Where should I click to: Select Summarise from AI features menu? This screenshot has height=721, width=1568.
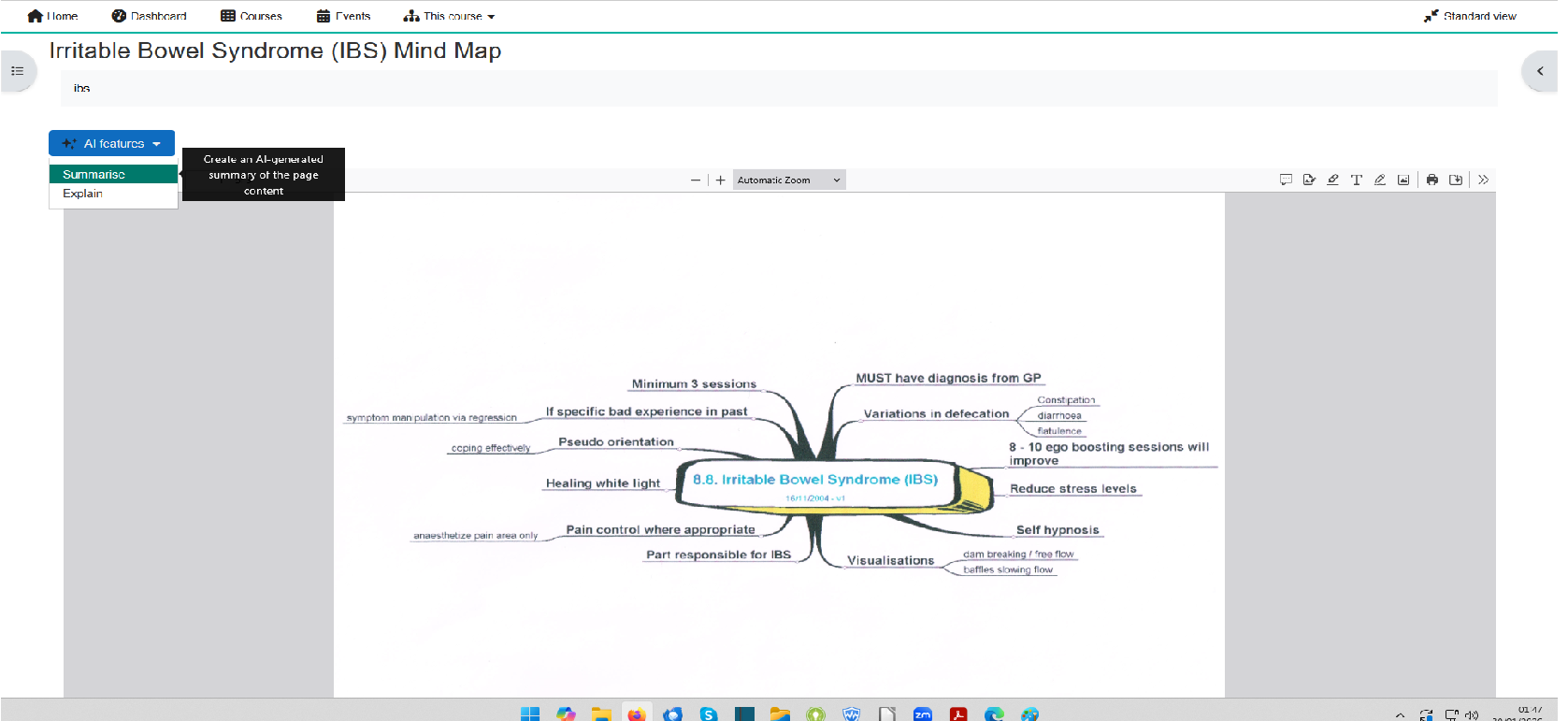click(x=113, y=174)
